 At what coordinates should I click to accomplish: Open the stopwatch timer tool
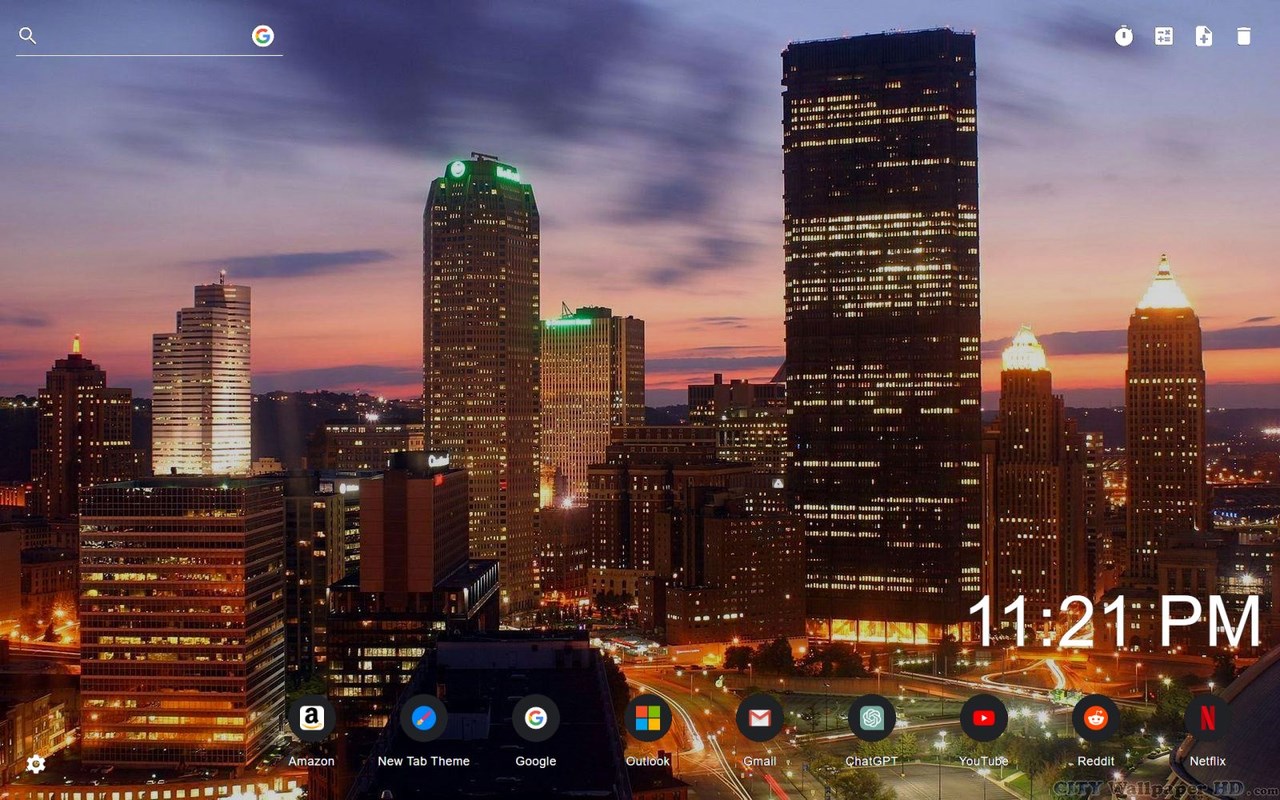pyautogui.click(x=1124, y=36)
